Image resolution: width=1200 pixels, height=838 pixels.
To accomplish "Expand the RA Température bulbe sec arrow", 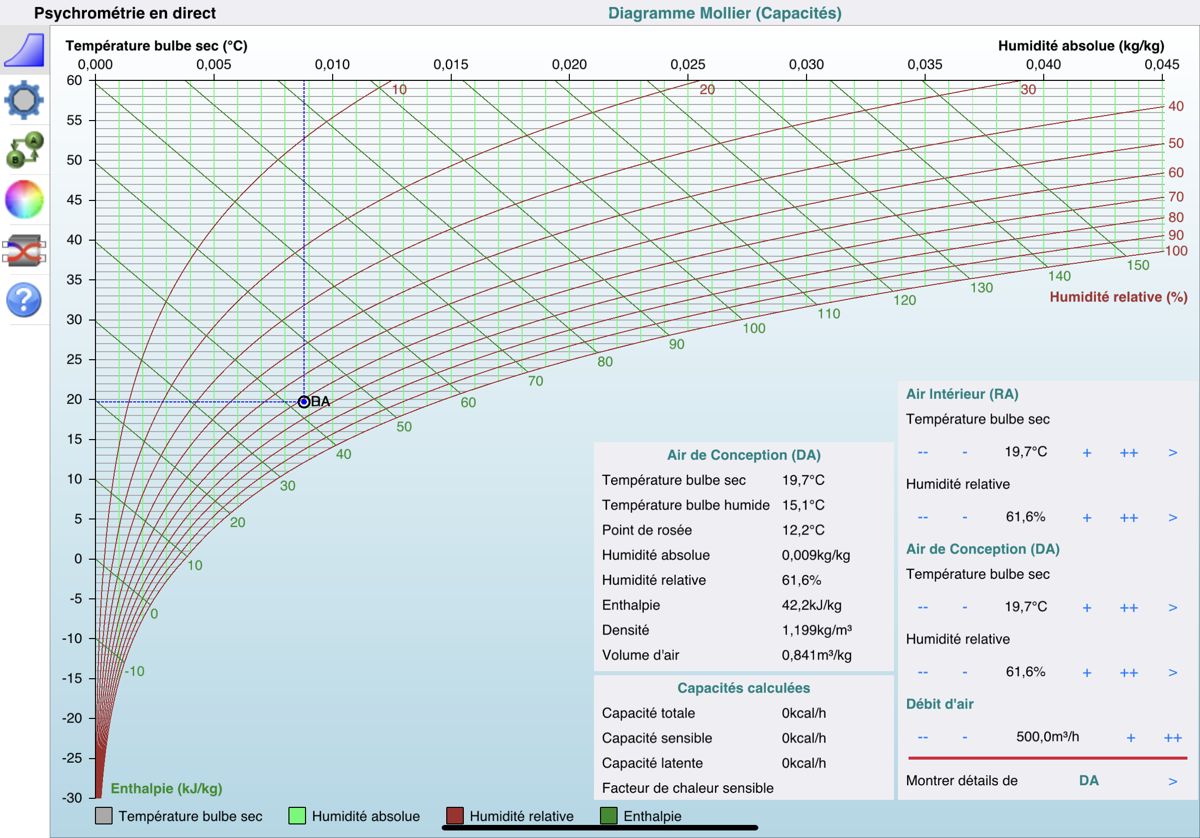I will coord(1173,452).
